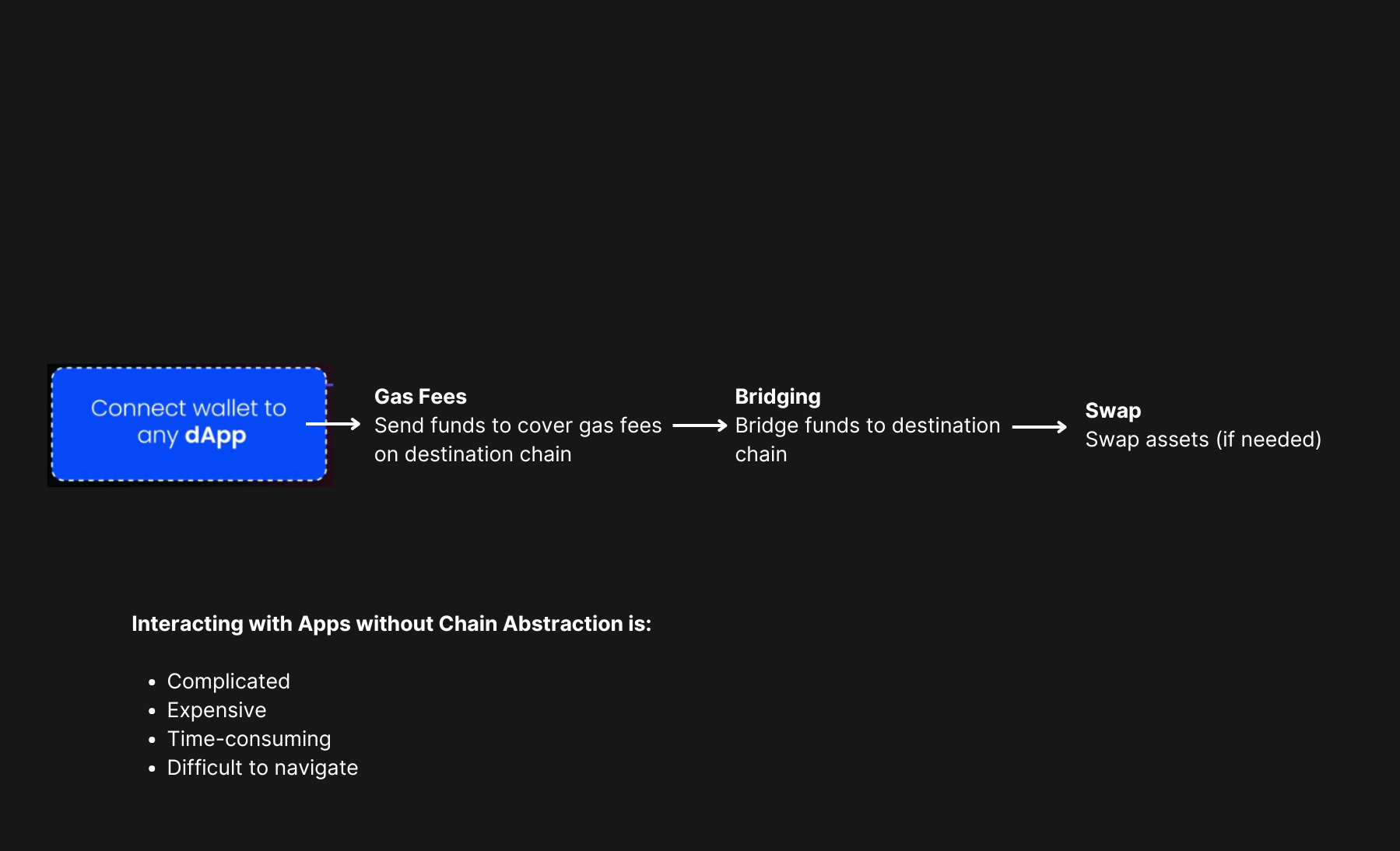The height and width of the screenshot is (851, 1400).
Task: Click the bullet dot before Time-consuming
Action: pyautogui.click(x=152, y=740)
